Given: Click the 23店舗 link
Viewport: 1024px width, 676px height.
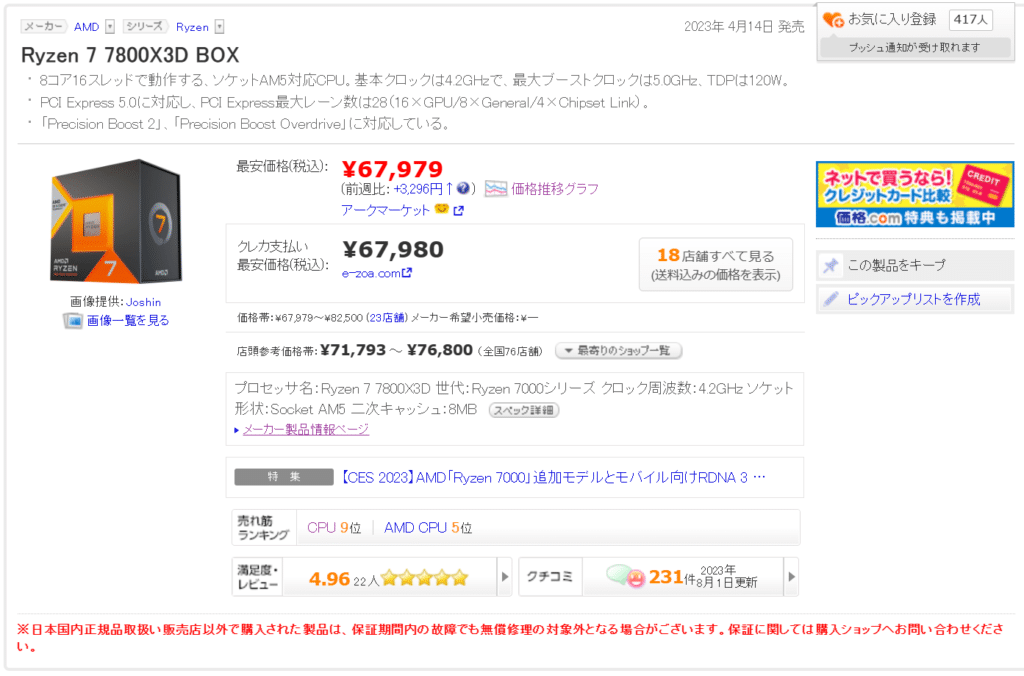Looking at the screenshot, I should pyautogui.click(x=389, y=318).
